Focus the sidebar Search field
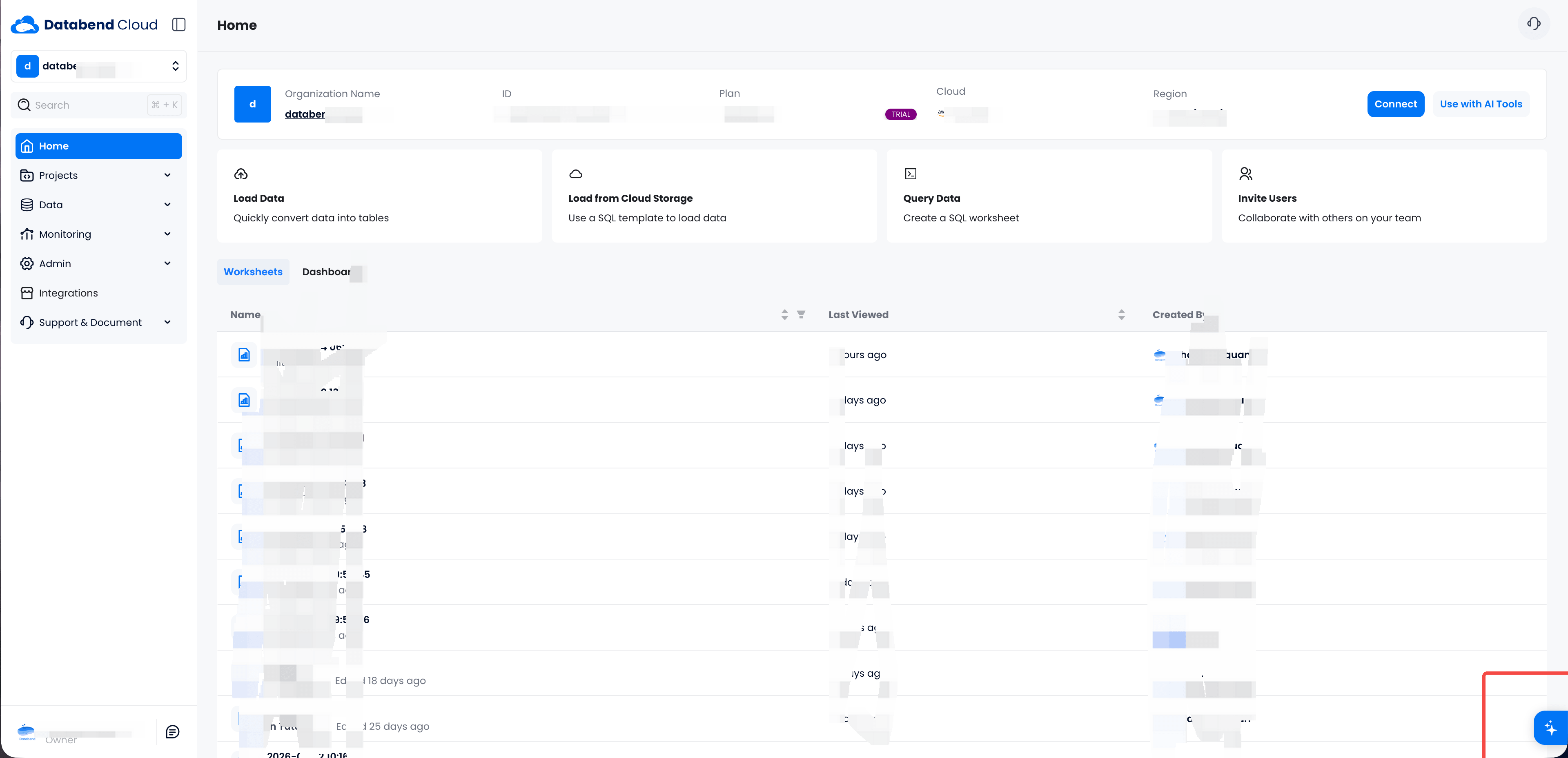This screenshot has height=758, width=1568. click(x=98, y=105)
